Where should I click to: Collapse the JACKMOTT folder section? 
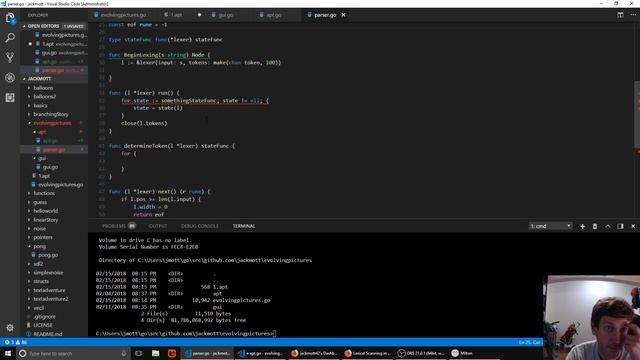54,79
